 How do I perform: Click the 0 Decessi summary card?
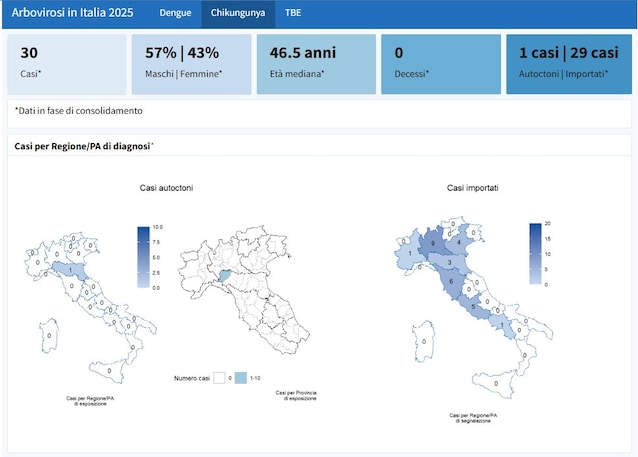[x=441, y=64]
